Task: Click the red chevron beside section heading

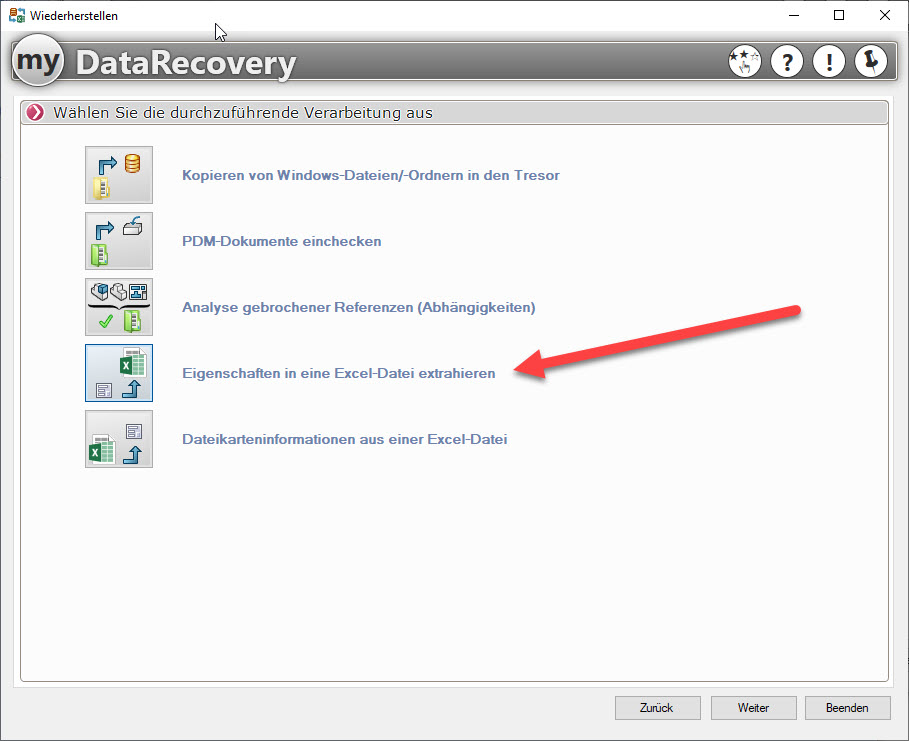Action: pyautogui.click(x=35, y=112)
